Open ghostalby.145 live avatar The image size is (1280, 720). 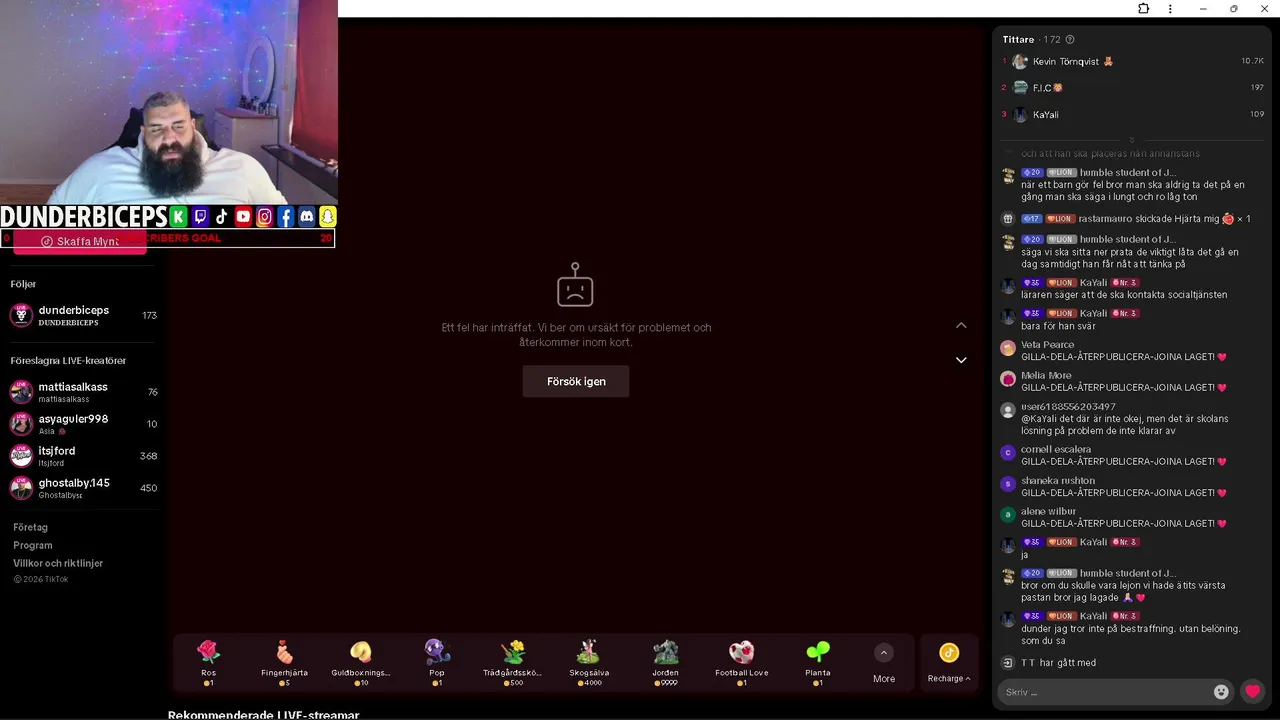[21, 488]
